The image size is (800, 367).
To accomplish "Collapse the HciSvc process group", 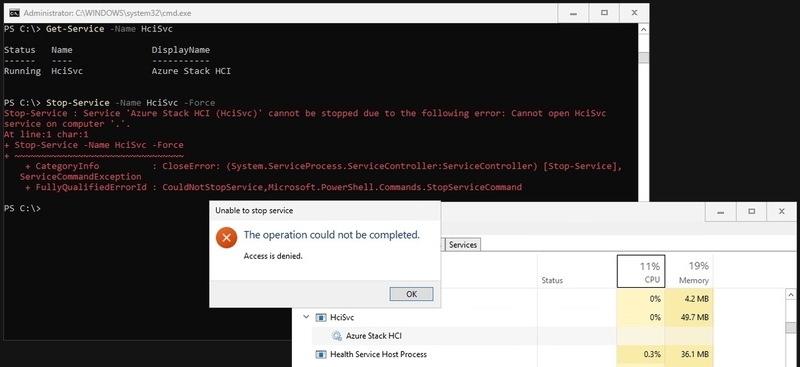I will (306, 317).
